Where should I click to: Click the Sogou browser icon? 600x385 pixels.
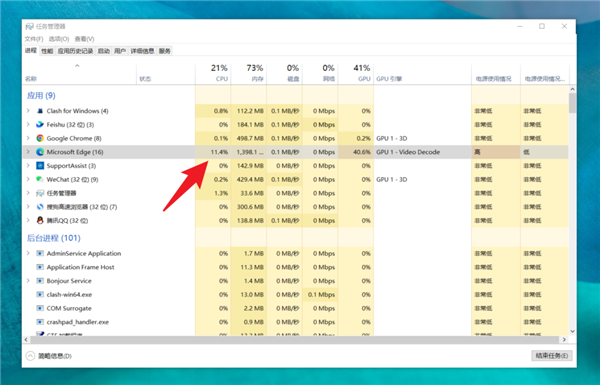40,207
